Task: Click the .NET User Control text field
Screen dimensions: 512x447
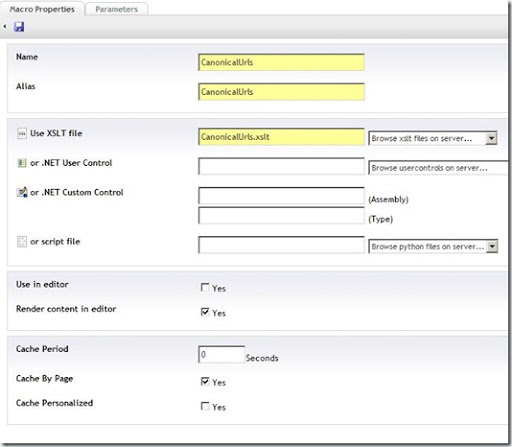Action: tap(281, 166)
